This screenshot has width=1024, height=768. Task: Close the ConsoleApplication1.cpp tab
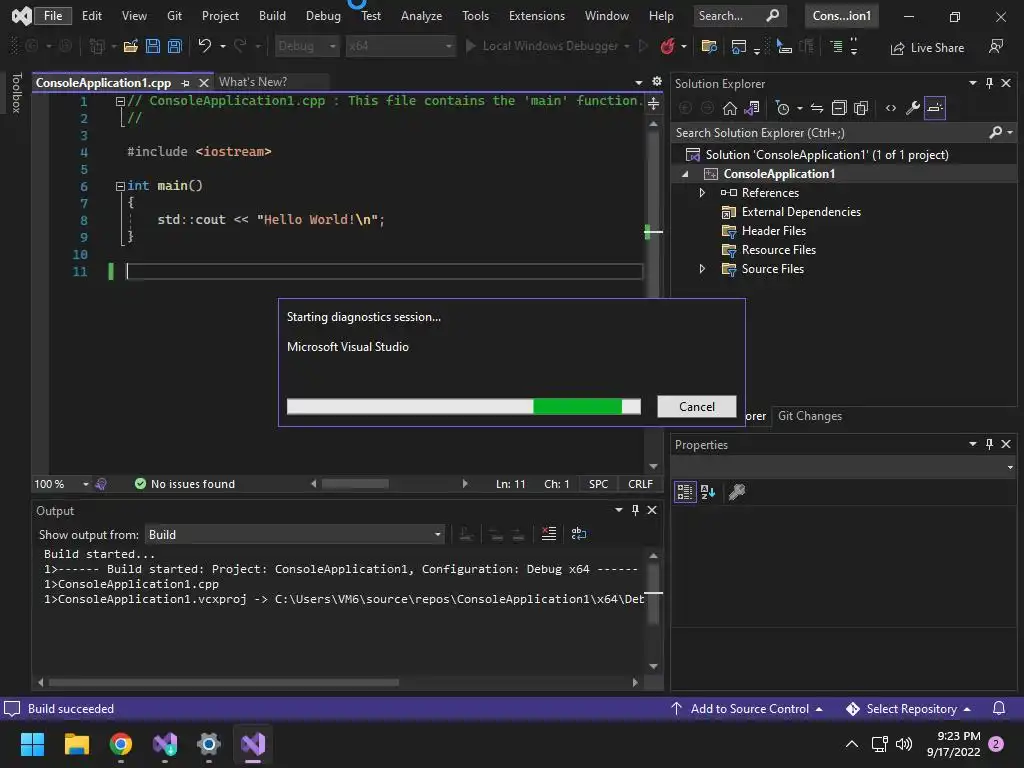(204, 83)
